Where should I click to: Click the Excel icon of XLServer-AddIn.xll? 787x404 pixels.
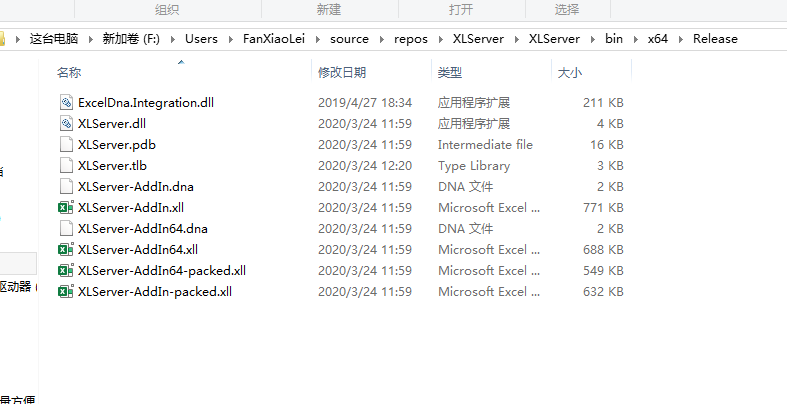(x=66, y=208)
